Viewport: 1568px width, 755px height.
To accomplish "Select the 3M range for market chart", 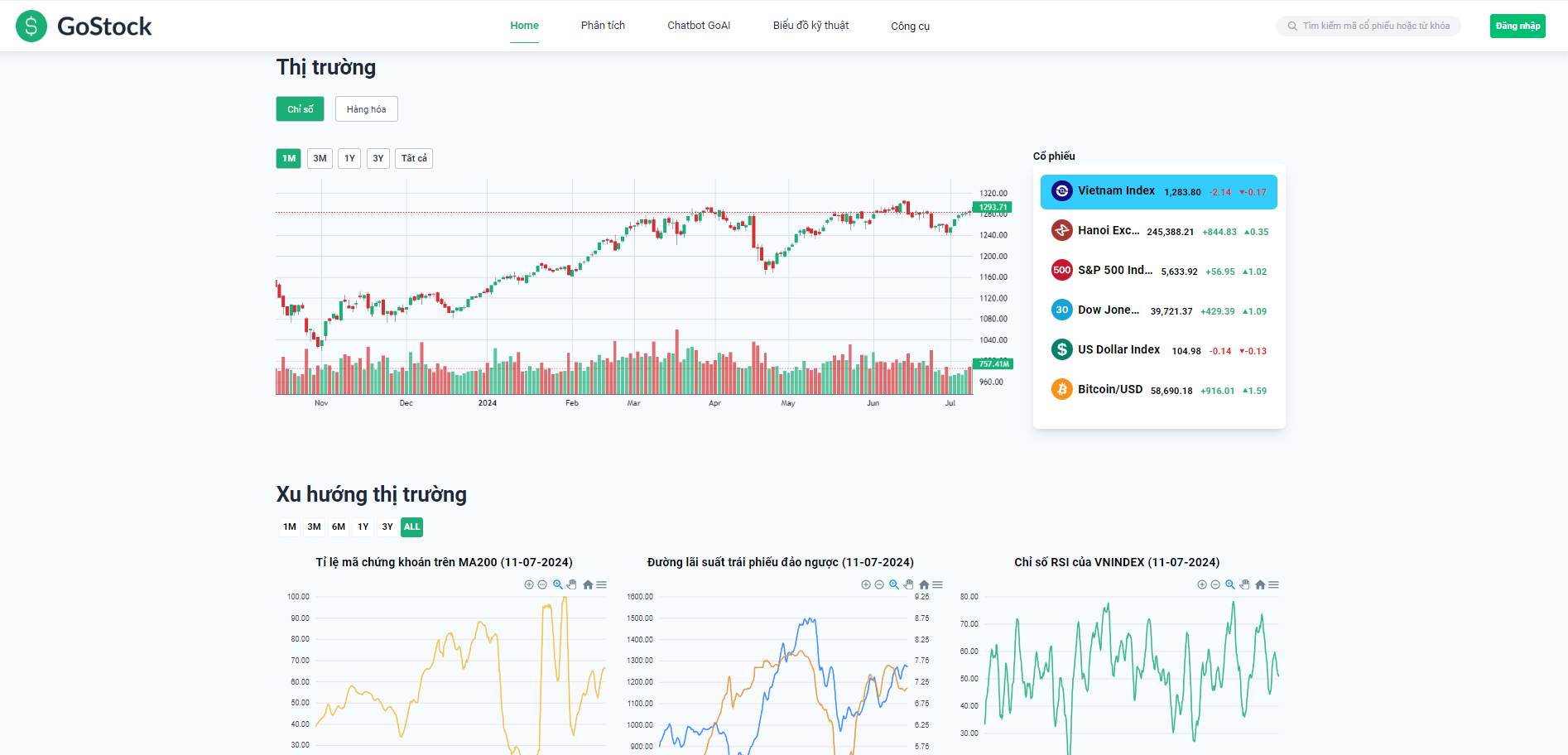I will [320, 158].
